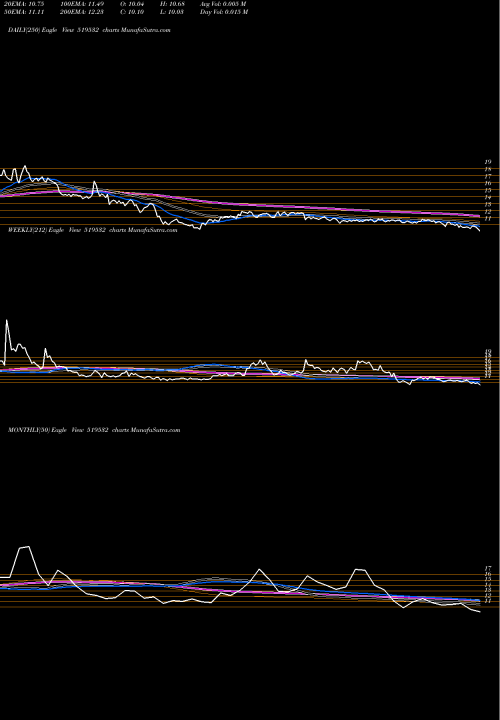Click the WEEKLY(212) Eagle View chart title
Viewport: 500px width, 720px height.
(x=92, y=230)
